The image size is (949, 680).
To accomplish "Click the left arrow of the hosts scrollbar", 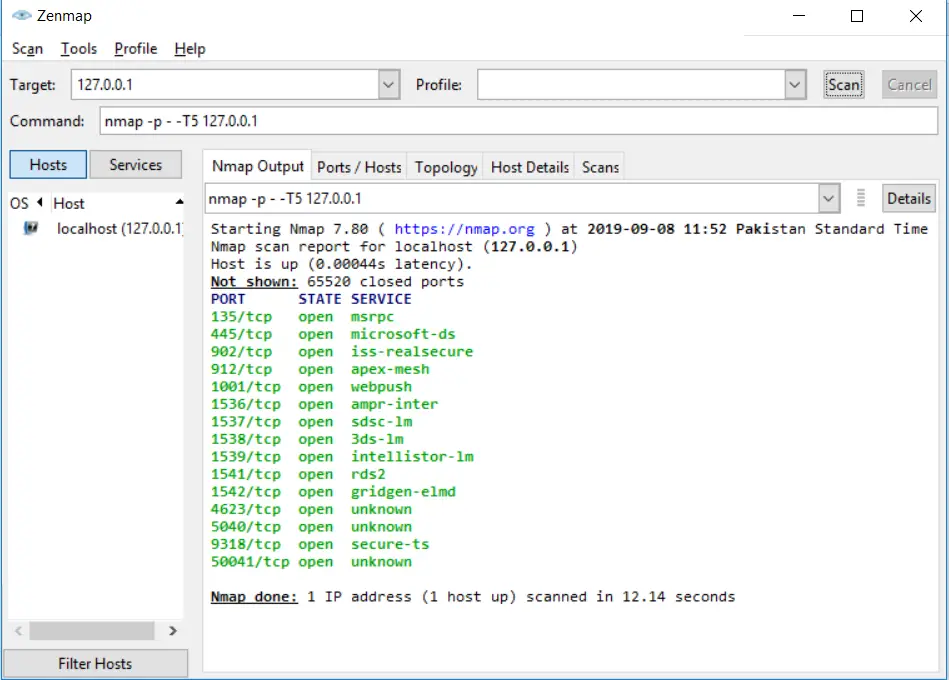I will pyautogui.click(x=19, y=631).
